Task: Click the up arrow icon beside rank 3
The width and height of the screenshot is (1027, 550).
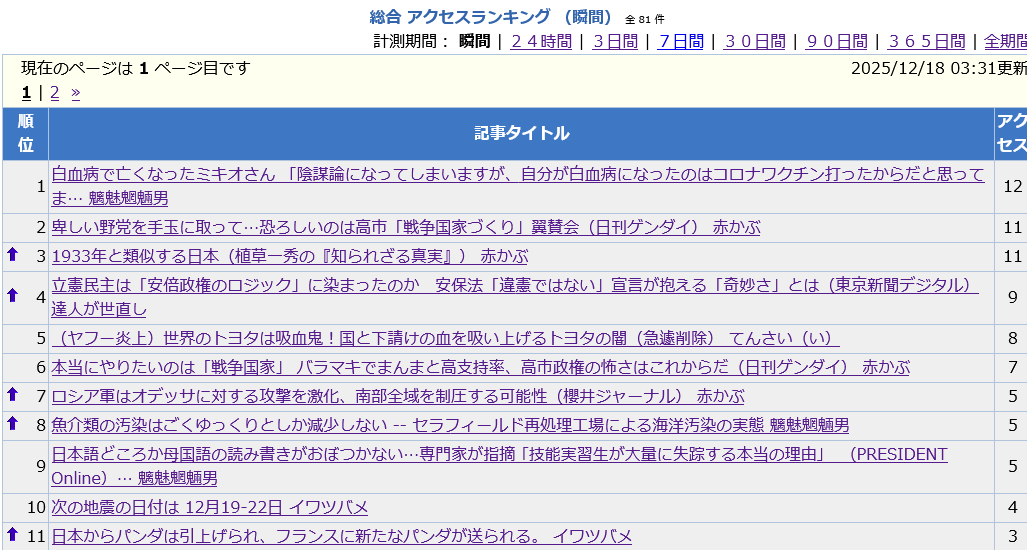Action: (13, 255)
